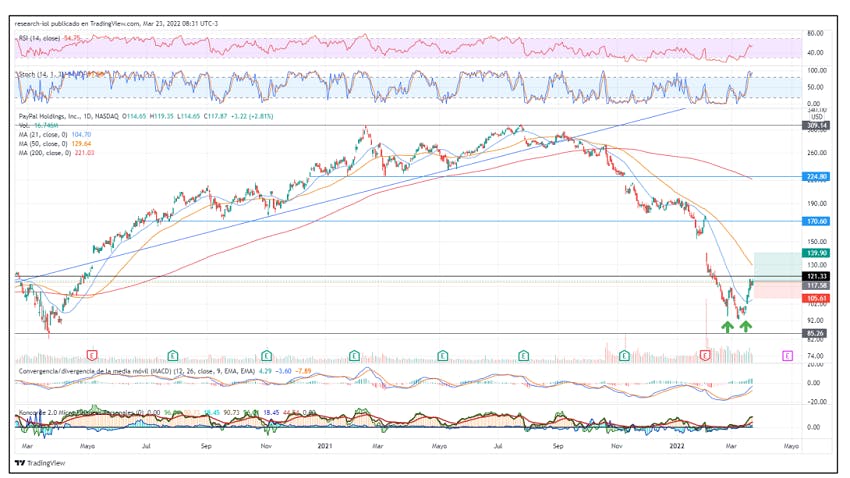Viewport: 850px width, 478px height.
Task: Select the black 121.33 price label
Action: [816, 276]
